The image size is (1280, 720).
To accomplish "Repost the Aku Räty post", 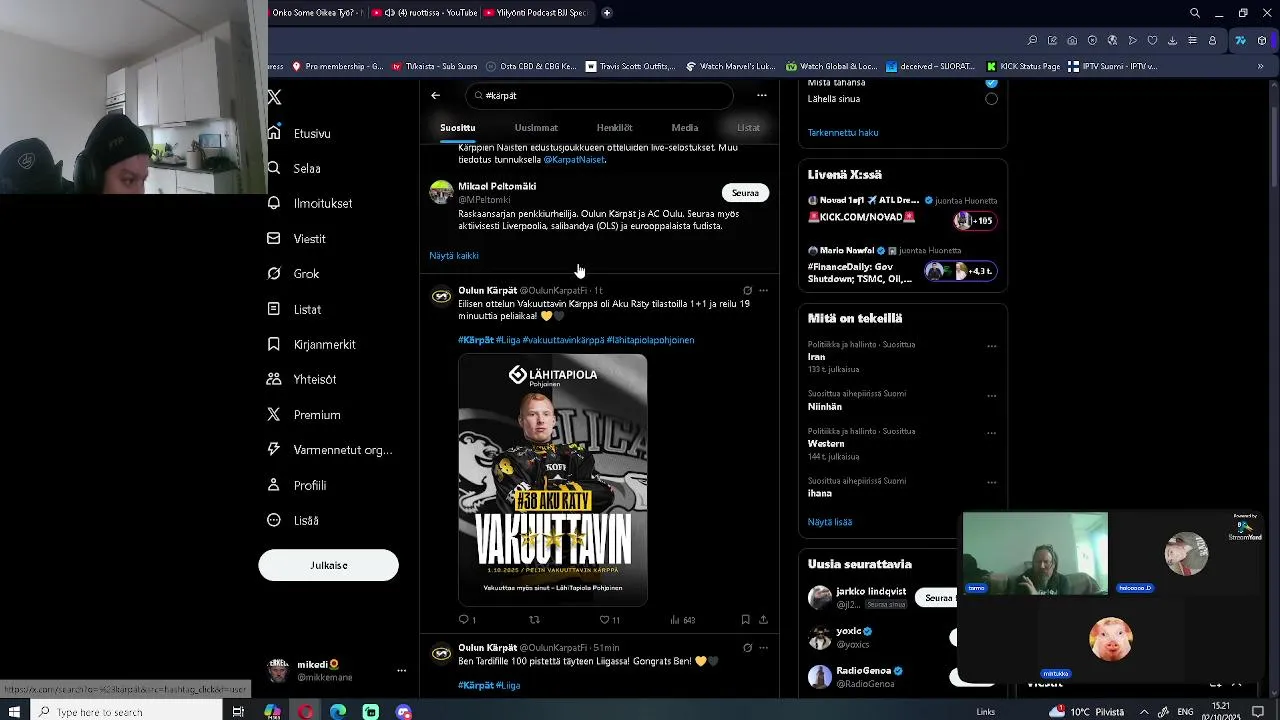I will [x=534, y=620].
